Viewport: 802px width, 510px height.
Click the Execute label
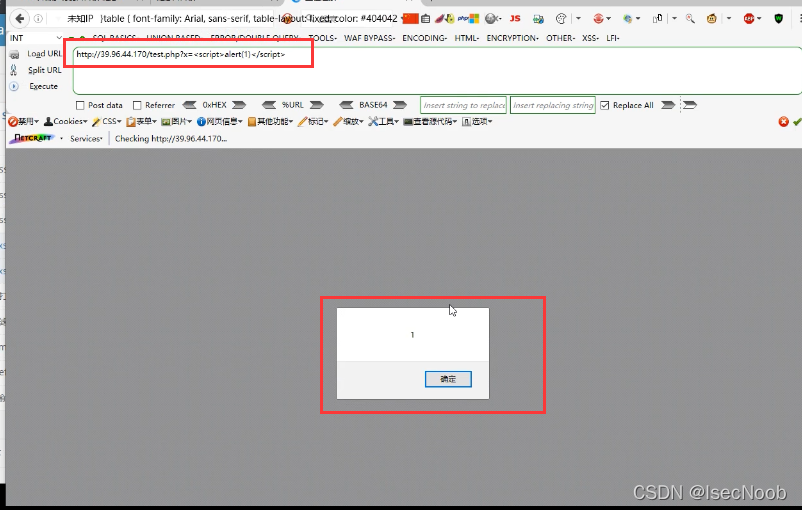point(43,86)
